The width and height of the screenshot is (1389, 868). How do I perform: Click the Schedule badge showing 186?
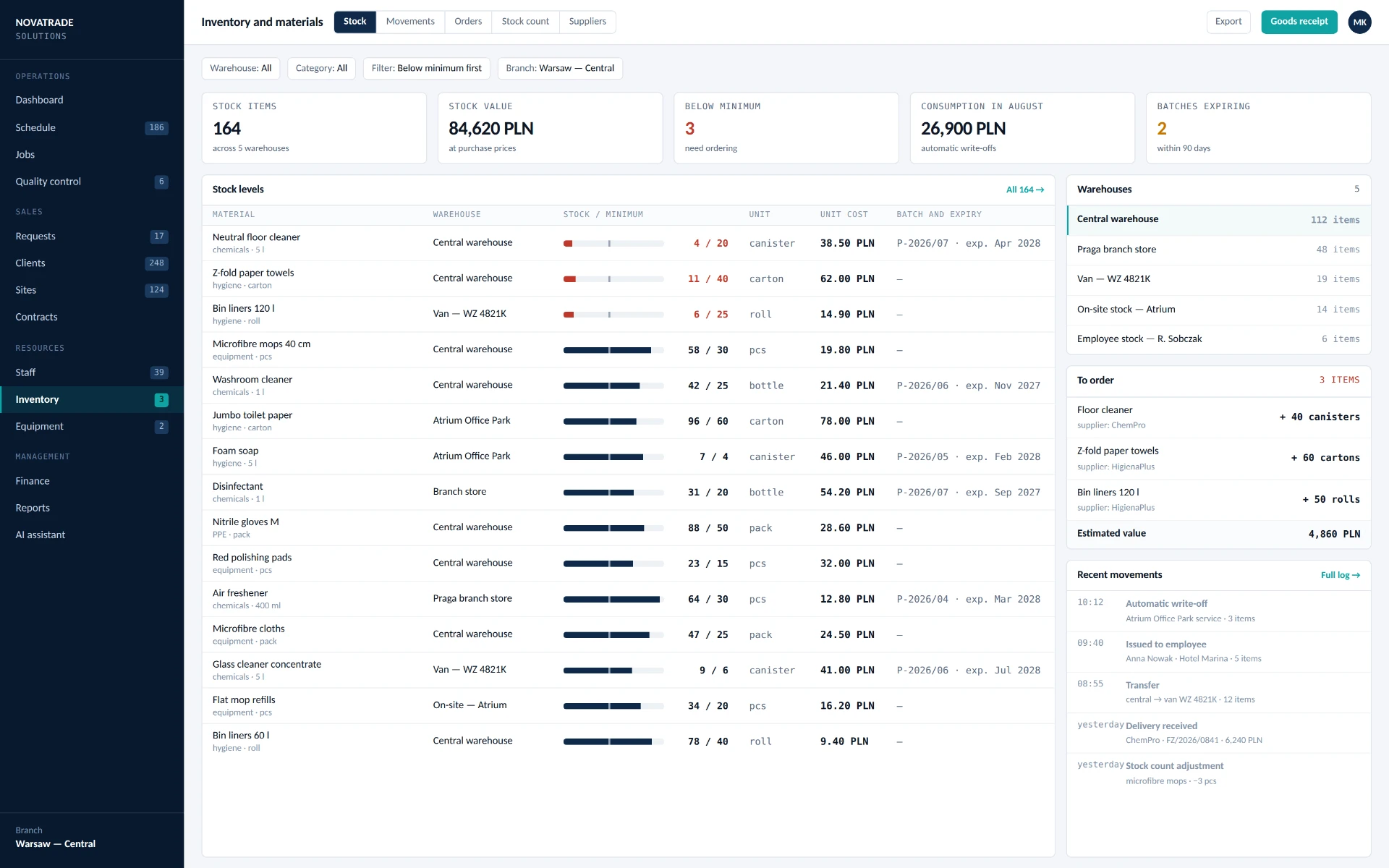(x=156, y=127)
